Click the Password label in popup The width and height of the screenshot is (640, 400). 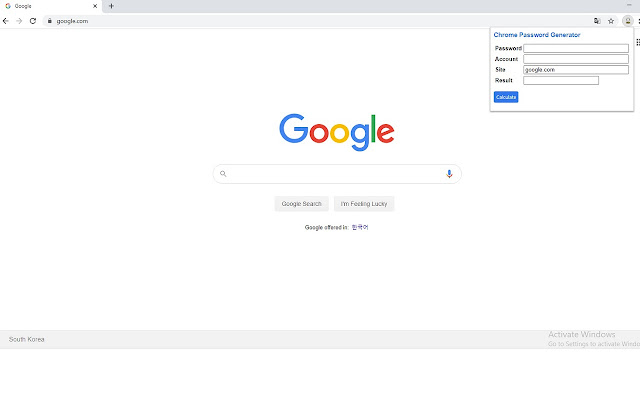tap(508, 48)
